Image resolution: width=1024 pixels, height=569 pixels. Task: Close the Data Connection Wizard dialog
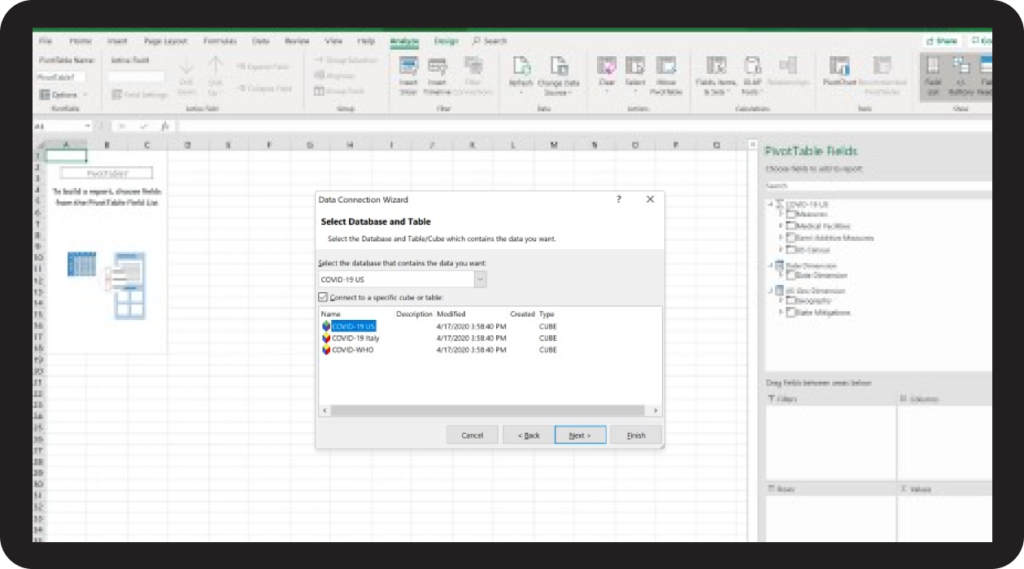tap(650, 199)
